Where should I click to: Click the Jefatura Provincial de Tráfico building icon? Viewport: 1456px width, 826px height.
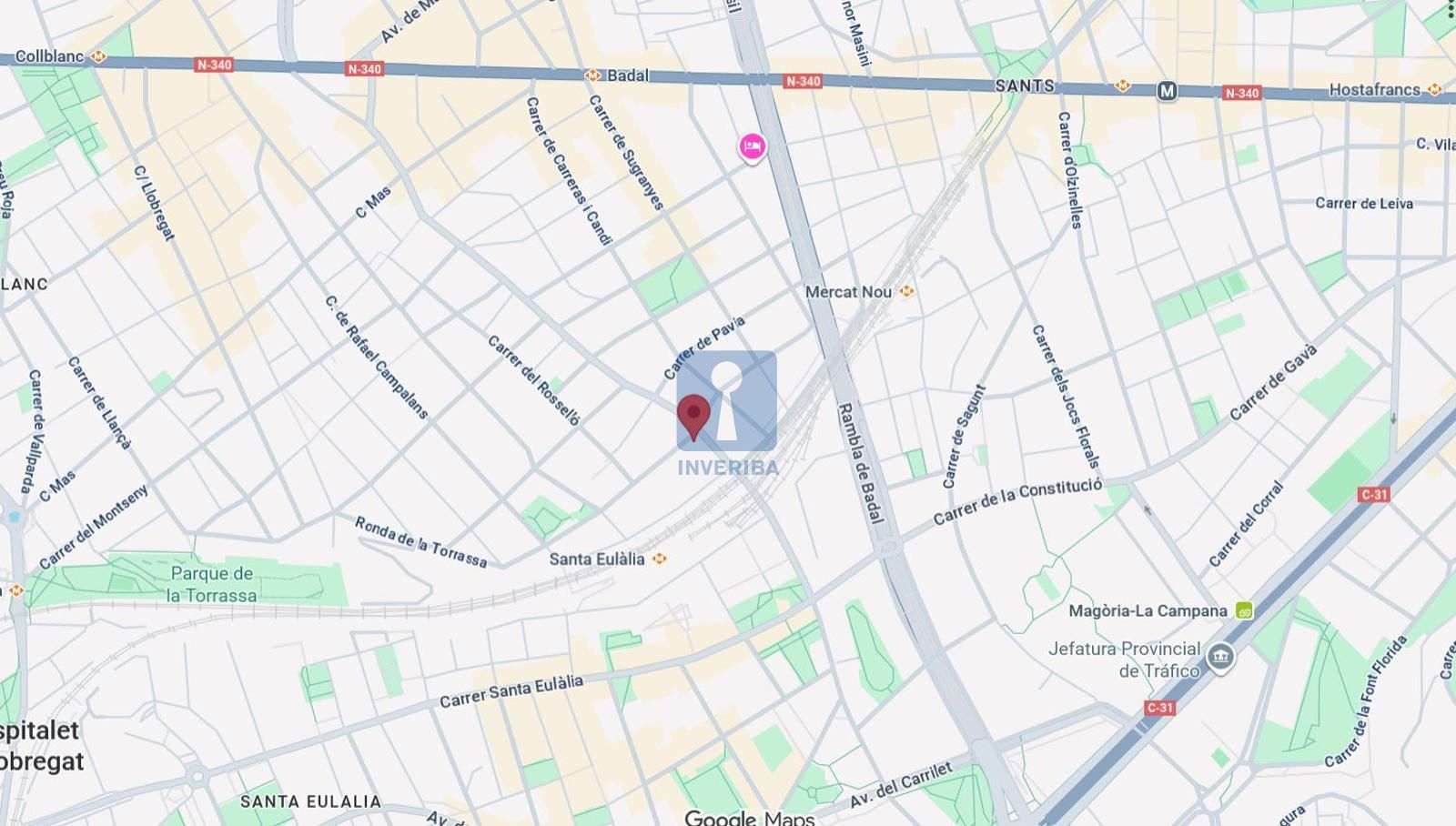pyautogui.click(x=1220, y=656)
